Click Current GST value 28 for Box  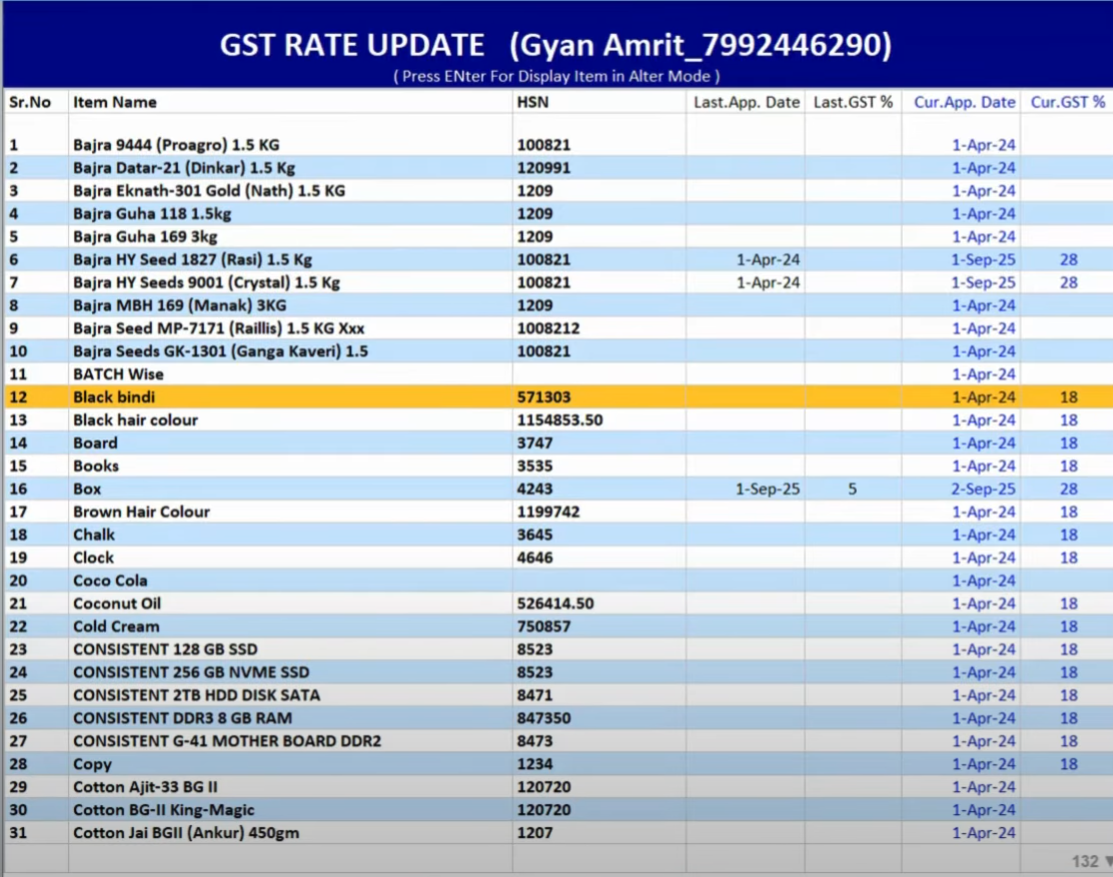pos(1068,489)
